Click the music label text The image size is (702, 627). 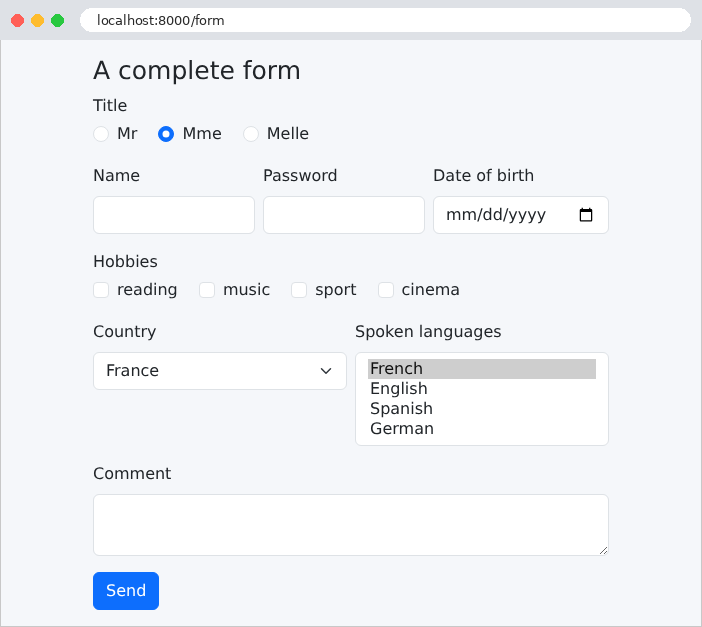coord(247,290)
